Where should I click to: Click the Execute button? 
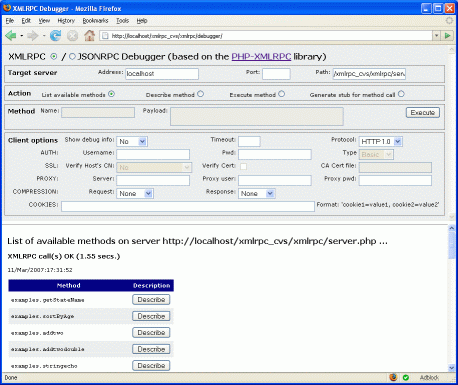point(423,112)
